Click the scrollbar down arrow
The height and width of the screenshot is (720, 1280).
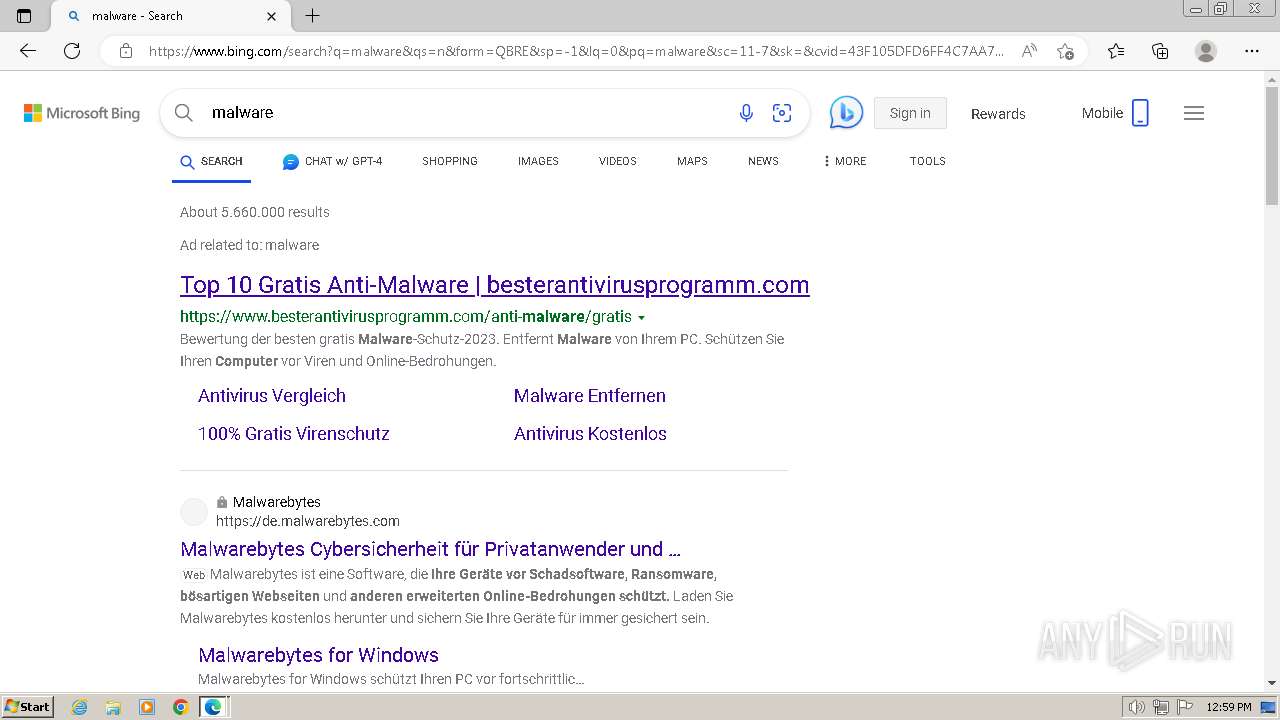point(1272,683)
